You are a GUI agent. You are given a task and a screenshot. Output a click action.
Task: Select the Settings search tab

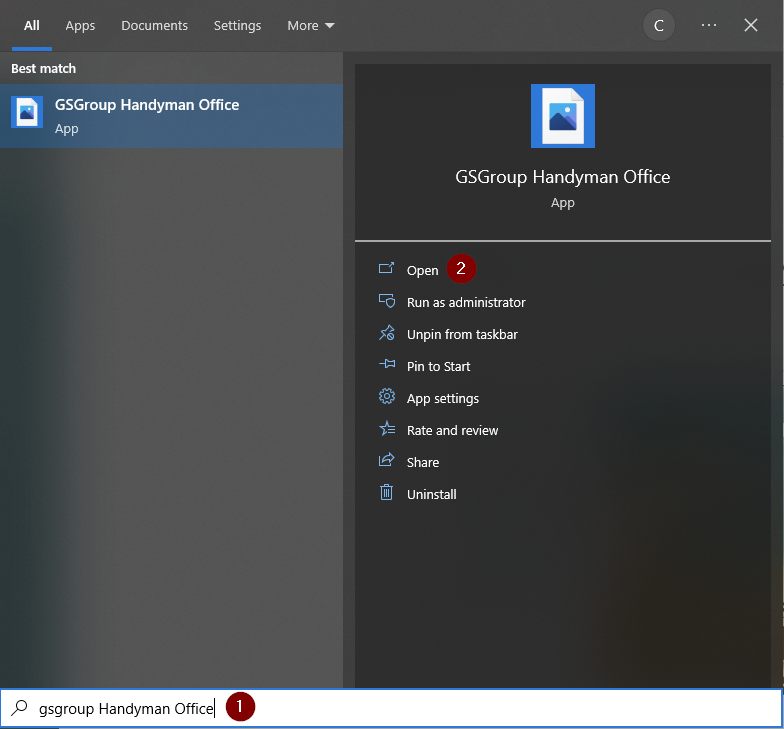point(237,26)
